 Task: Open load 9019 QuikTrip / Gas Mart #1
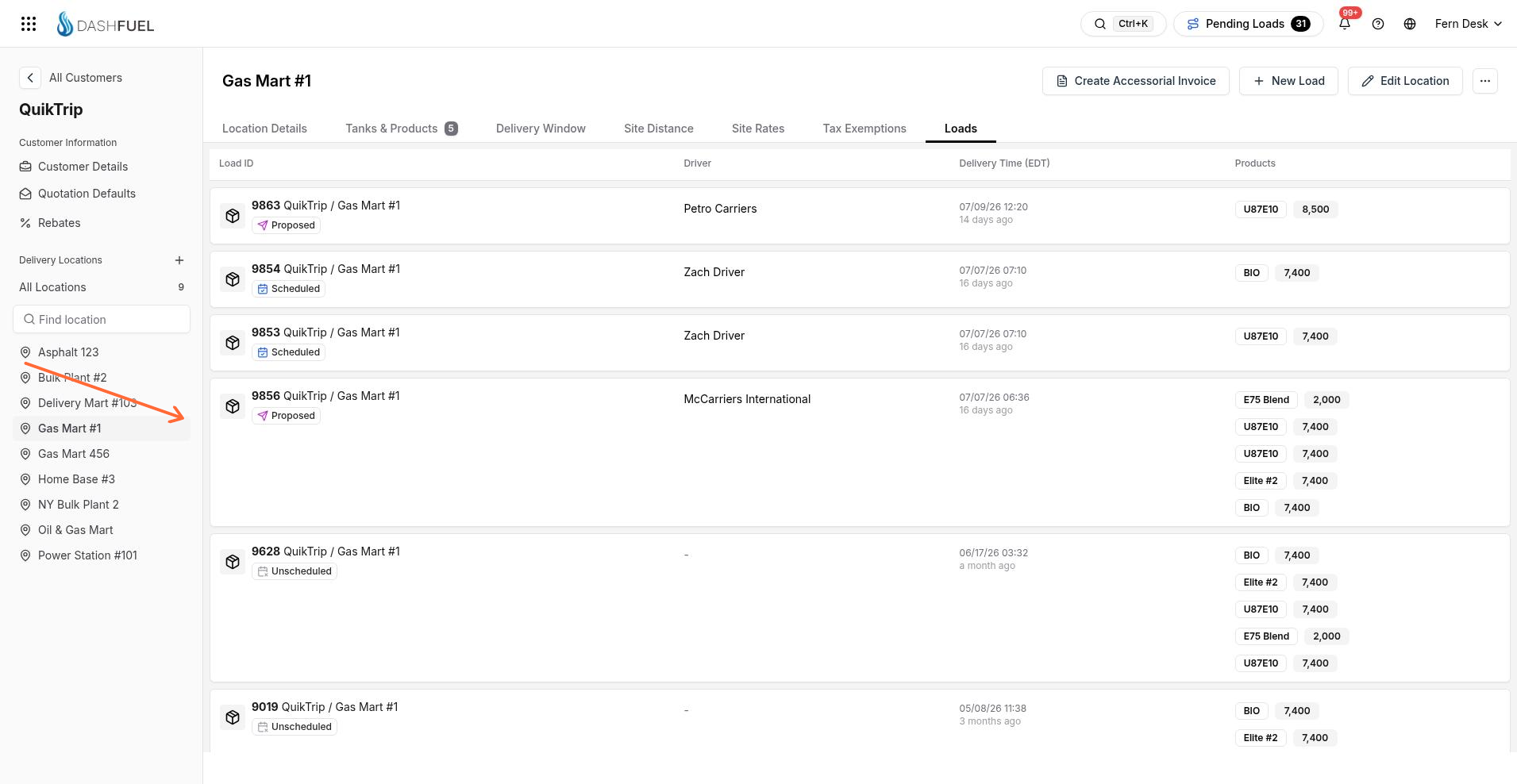click(325, 707)
